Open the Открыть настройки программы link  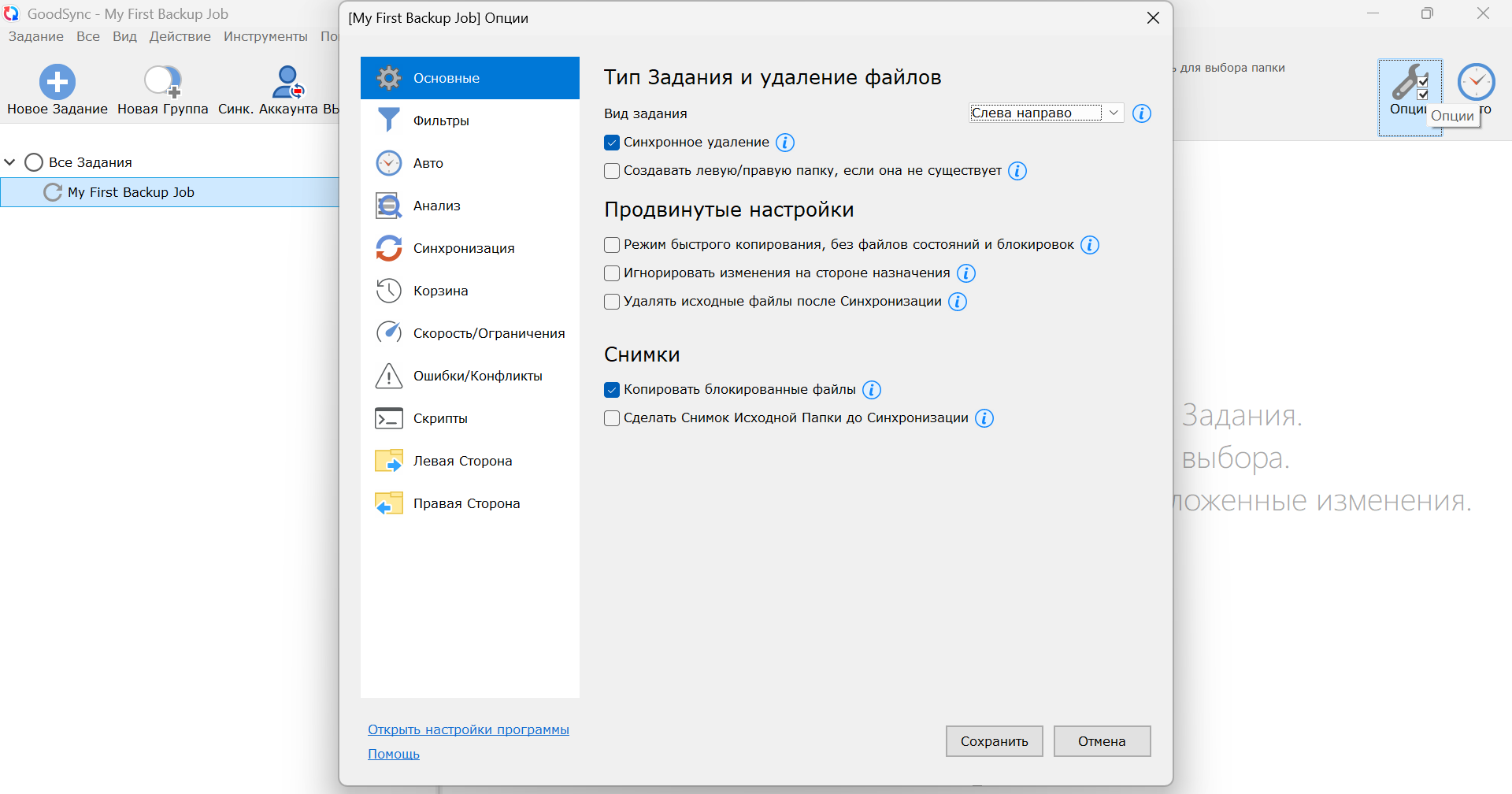point(468,729)
